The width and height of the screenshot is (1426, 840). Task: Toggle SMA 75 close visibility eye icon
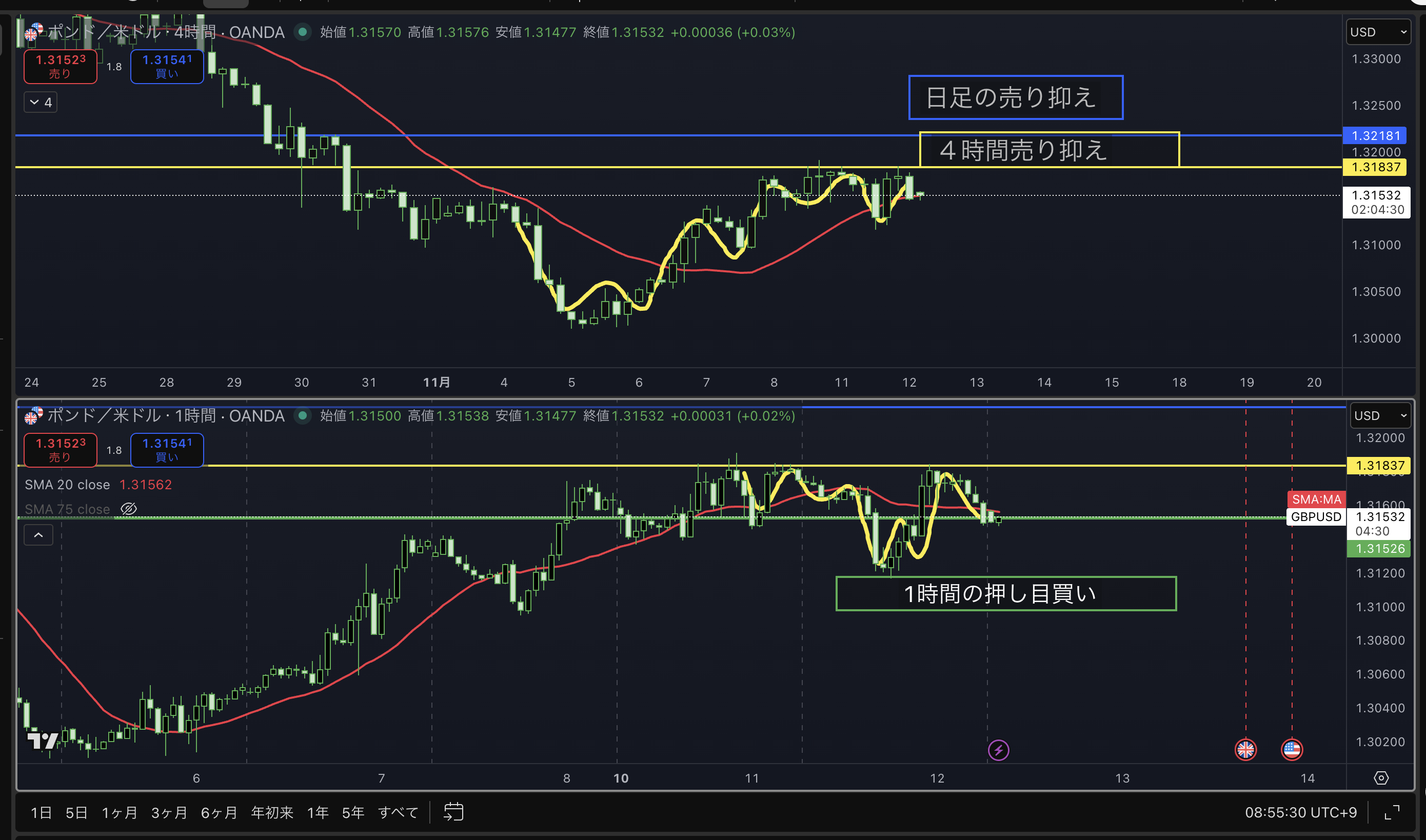coord(129,509)
